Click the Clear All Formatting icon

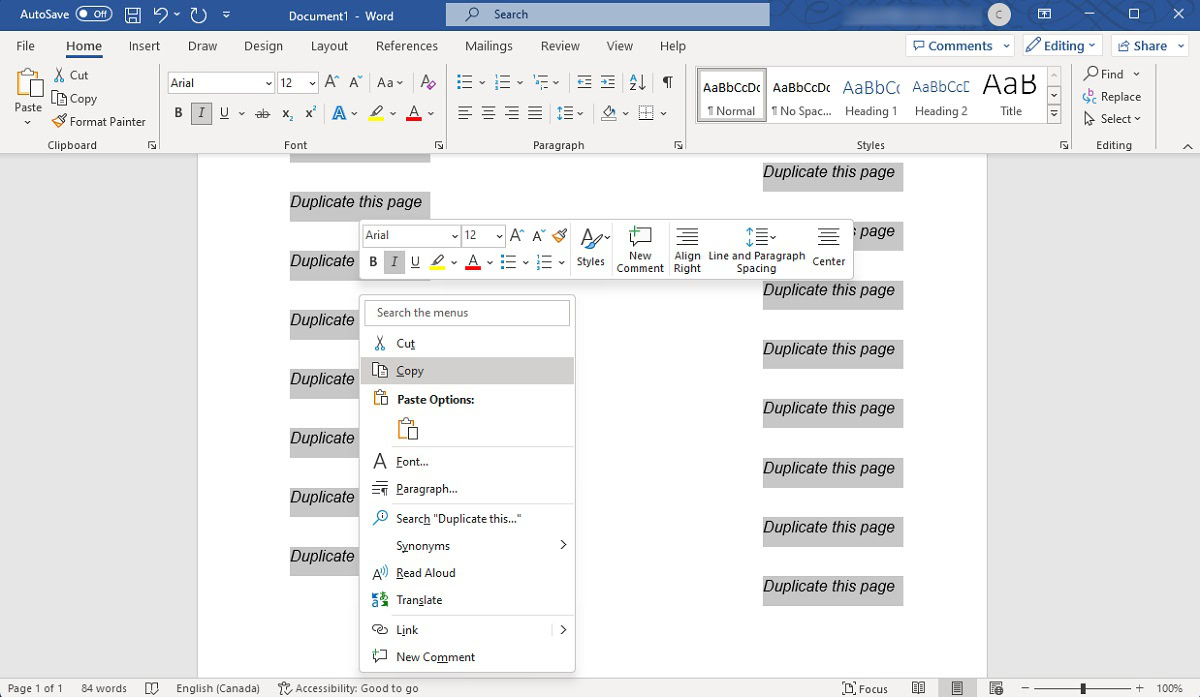click(x=428, y=83)
